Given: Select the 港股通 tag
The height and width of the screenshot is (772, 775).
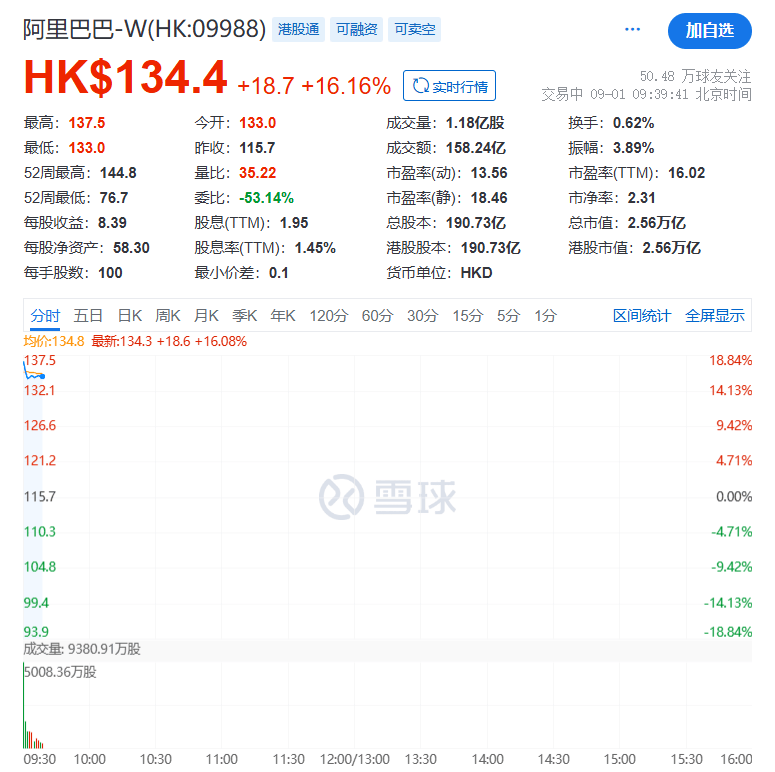Looking at the screenshot, I should [x=298, y=30].
